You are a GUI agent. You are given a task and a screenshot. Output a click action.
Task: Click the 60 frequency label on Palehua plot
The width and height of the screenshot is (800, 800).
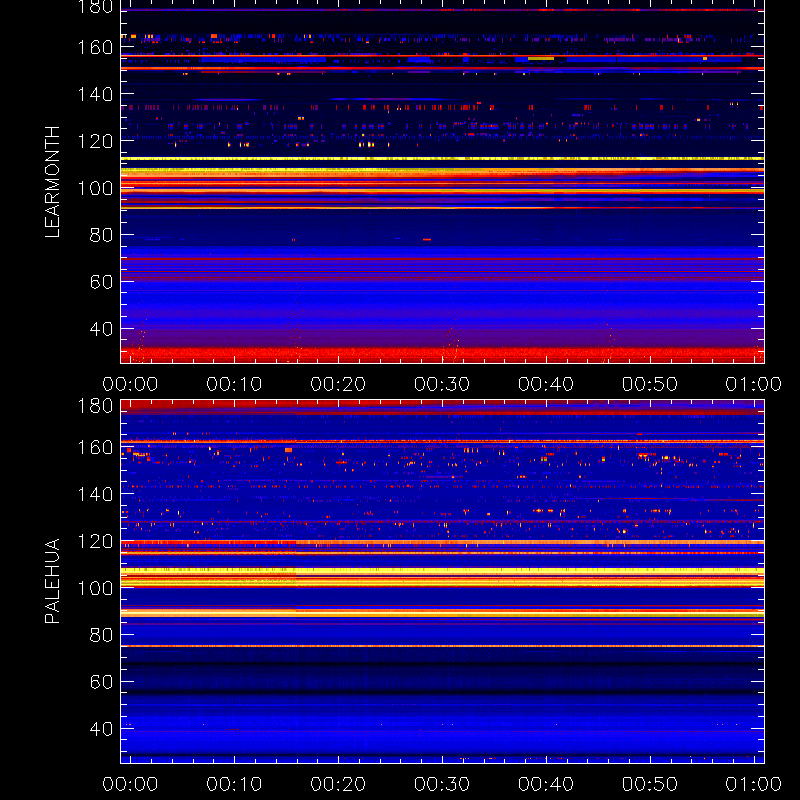coord(101,682)
